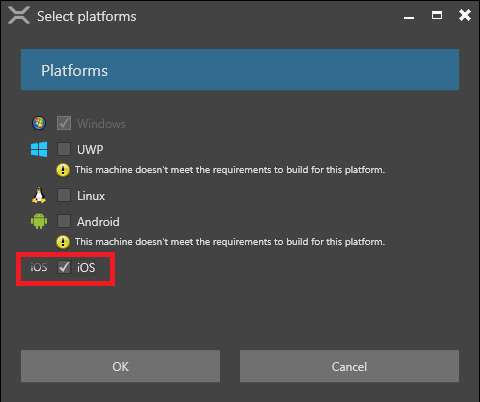Click the Xenko logo in title bar

pyautogui.click(x=19, y=15)
